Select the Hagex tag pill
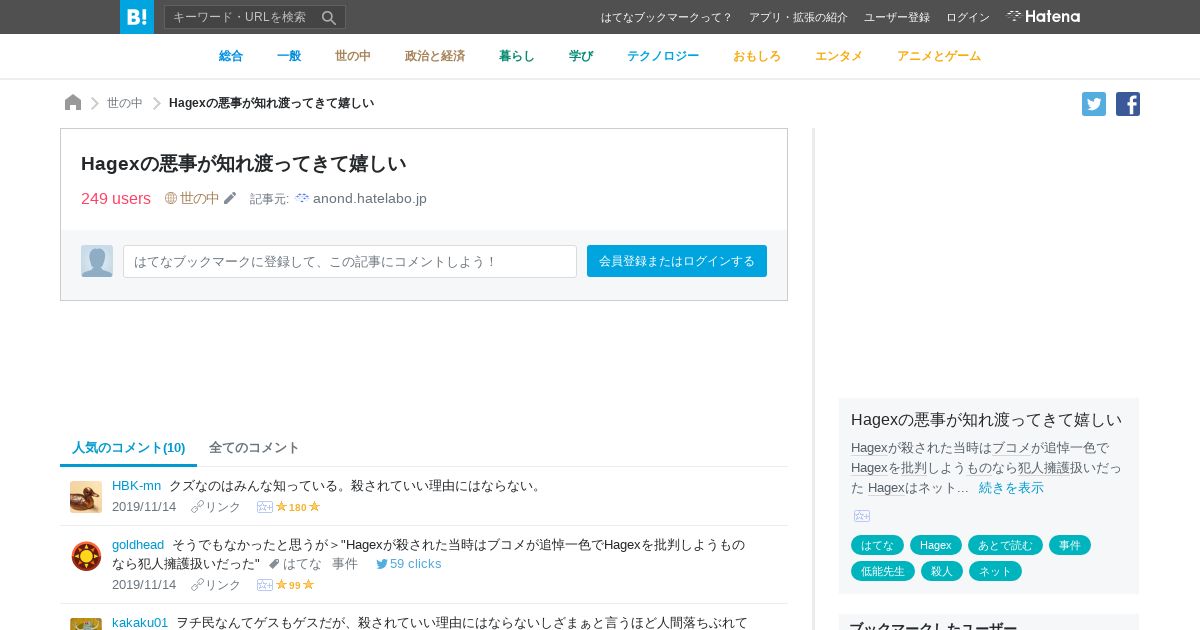Screen dimensions: 1200x630 click(936, 545)
